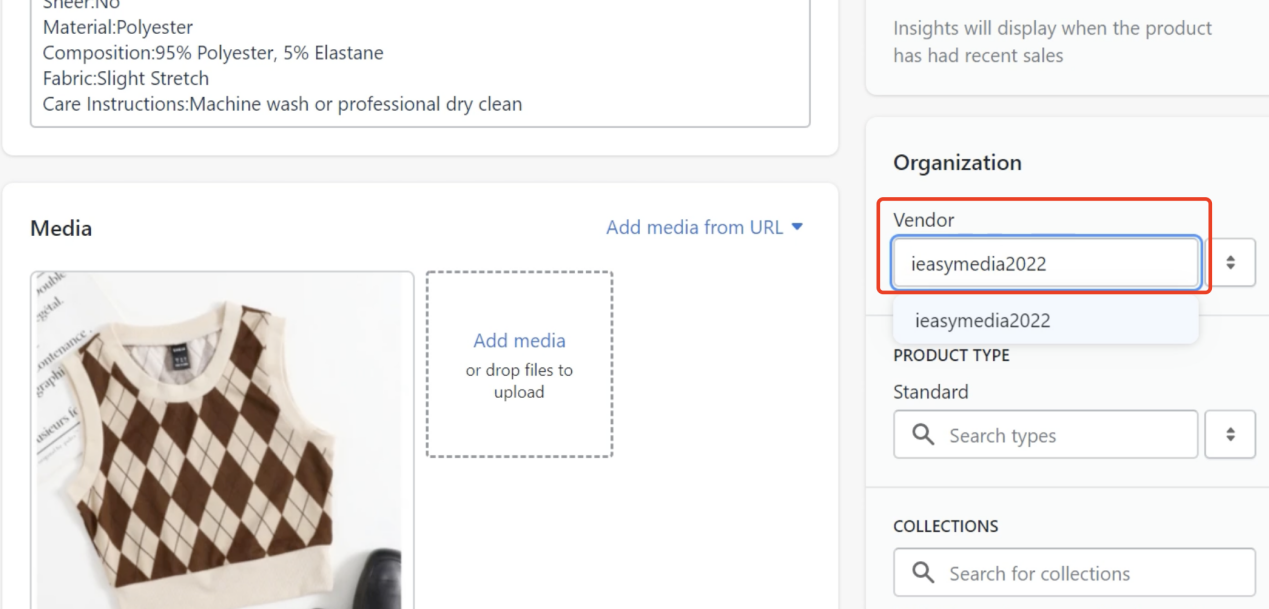
Task: Click the magnifier icon in Search types
Action: [924, 435]
